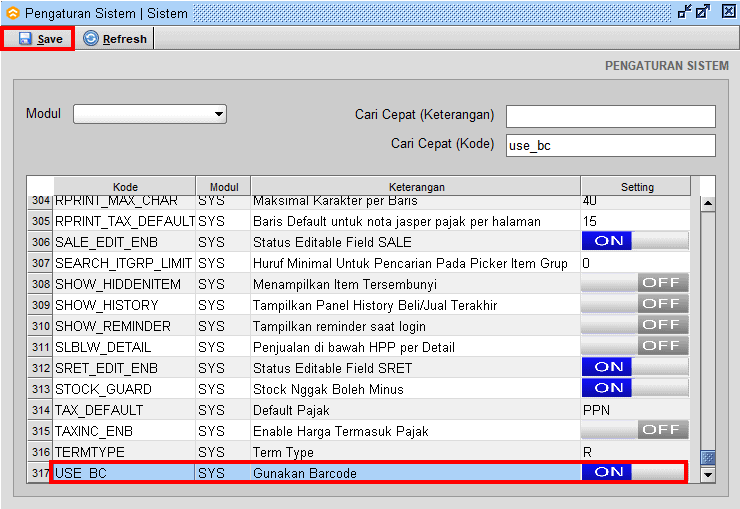The image size is (740, 509).
Task: Click row number 313
Action: pos(41,389)
